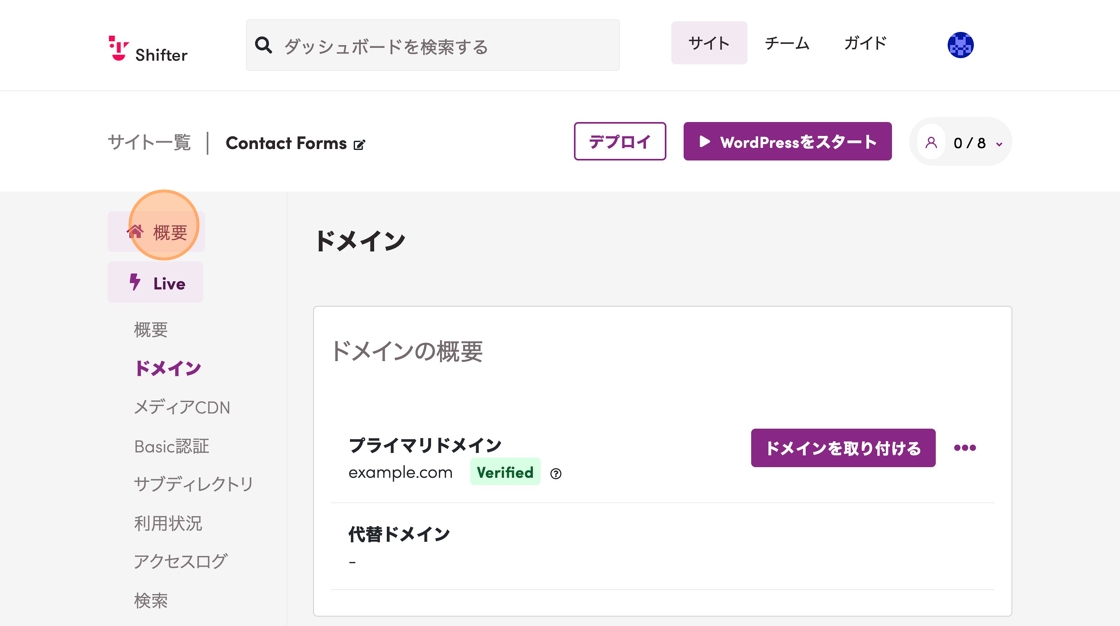Viewport: 1120px width, 626px height.
Task: Click the ドメインを取り付ける button
Action: pyautogui.click(x=843, y=448)
